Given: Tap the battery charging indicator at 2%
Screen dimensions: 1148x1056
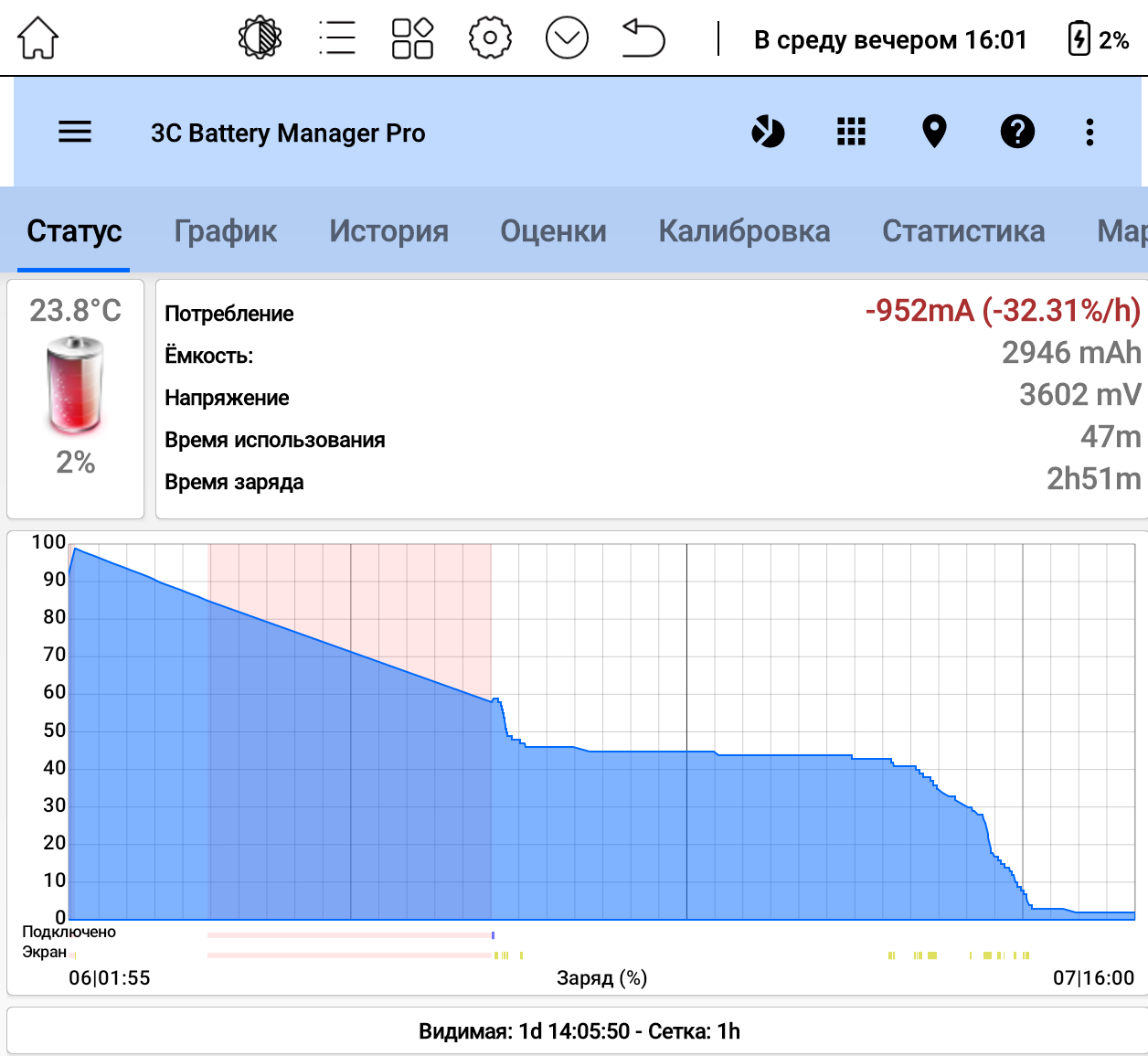Looking at the screenshot, I should click(x=1098, y=39).
